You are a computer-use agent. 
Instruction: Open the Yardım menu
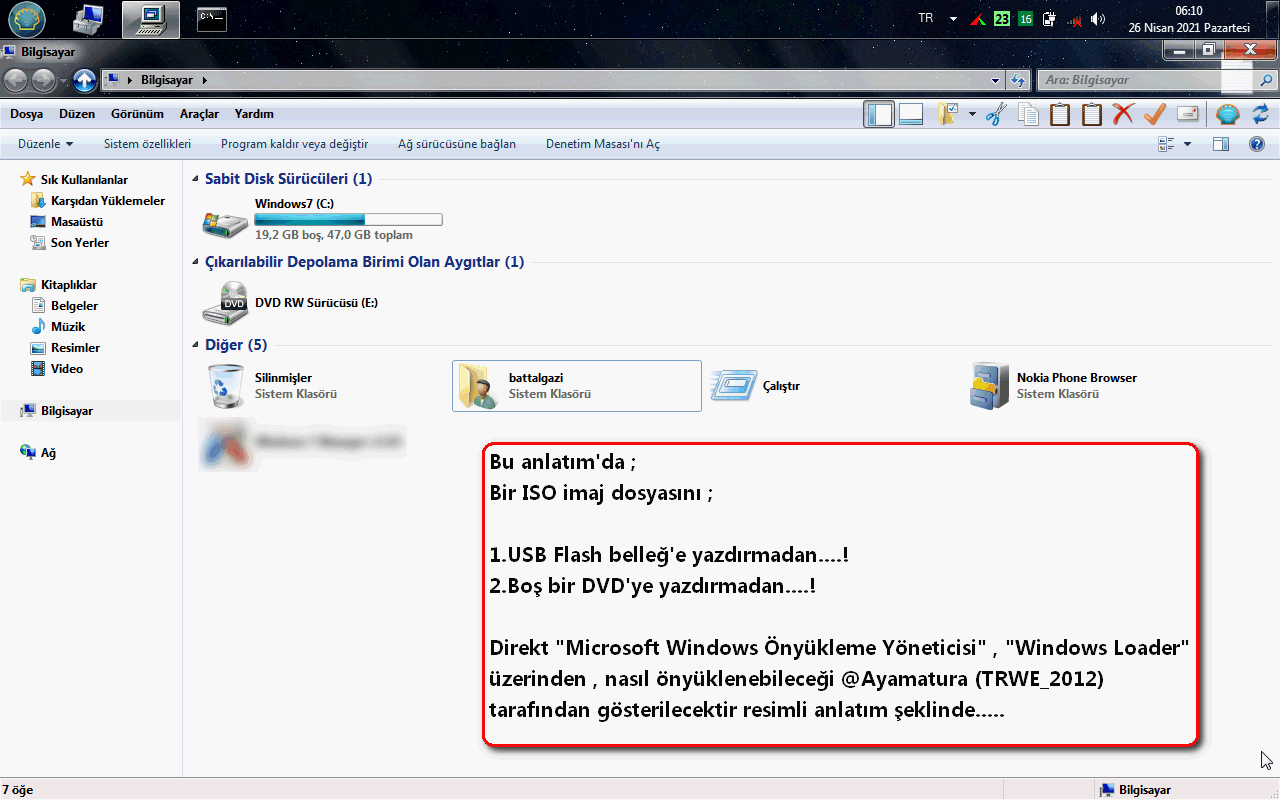pyautogui.click(x=254, y=114)
